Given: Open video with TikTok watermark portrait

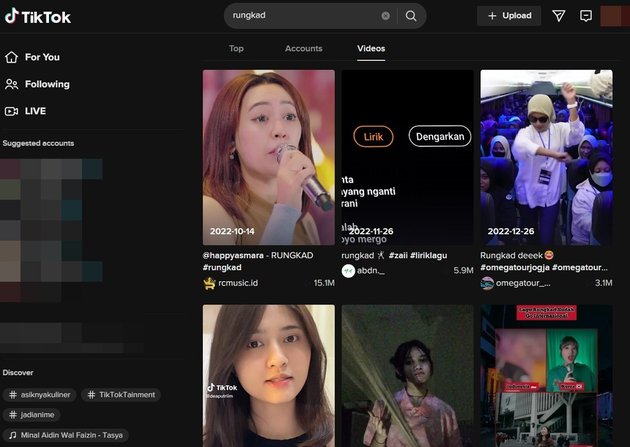Looking at the screenshot, I should click(x=268, y=376).
